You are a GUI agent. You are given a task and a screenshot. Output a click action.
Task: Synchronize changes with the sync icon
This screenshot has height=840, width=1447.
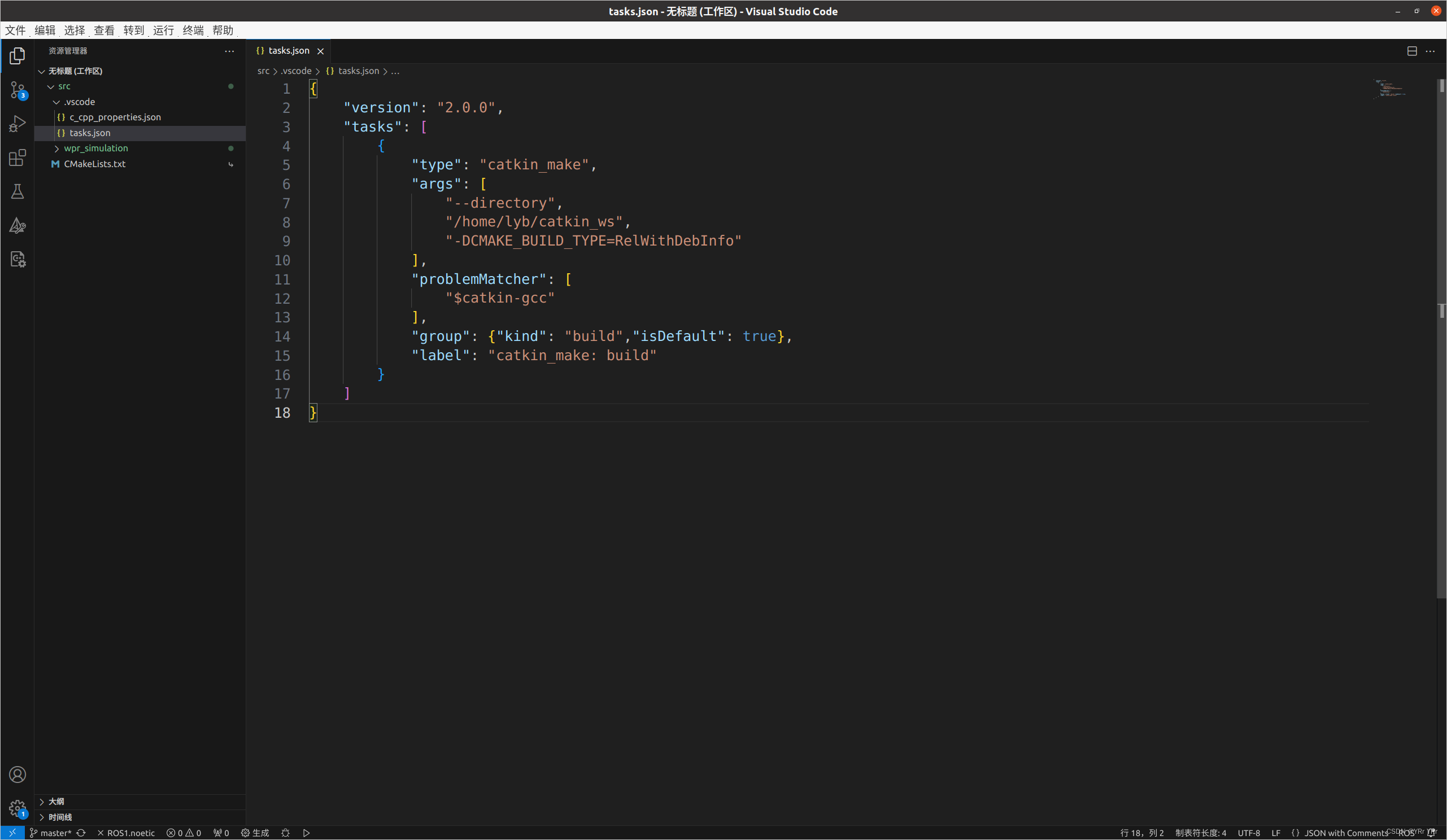tap(81, 833)
